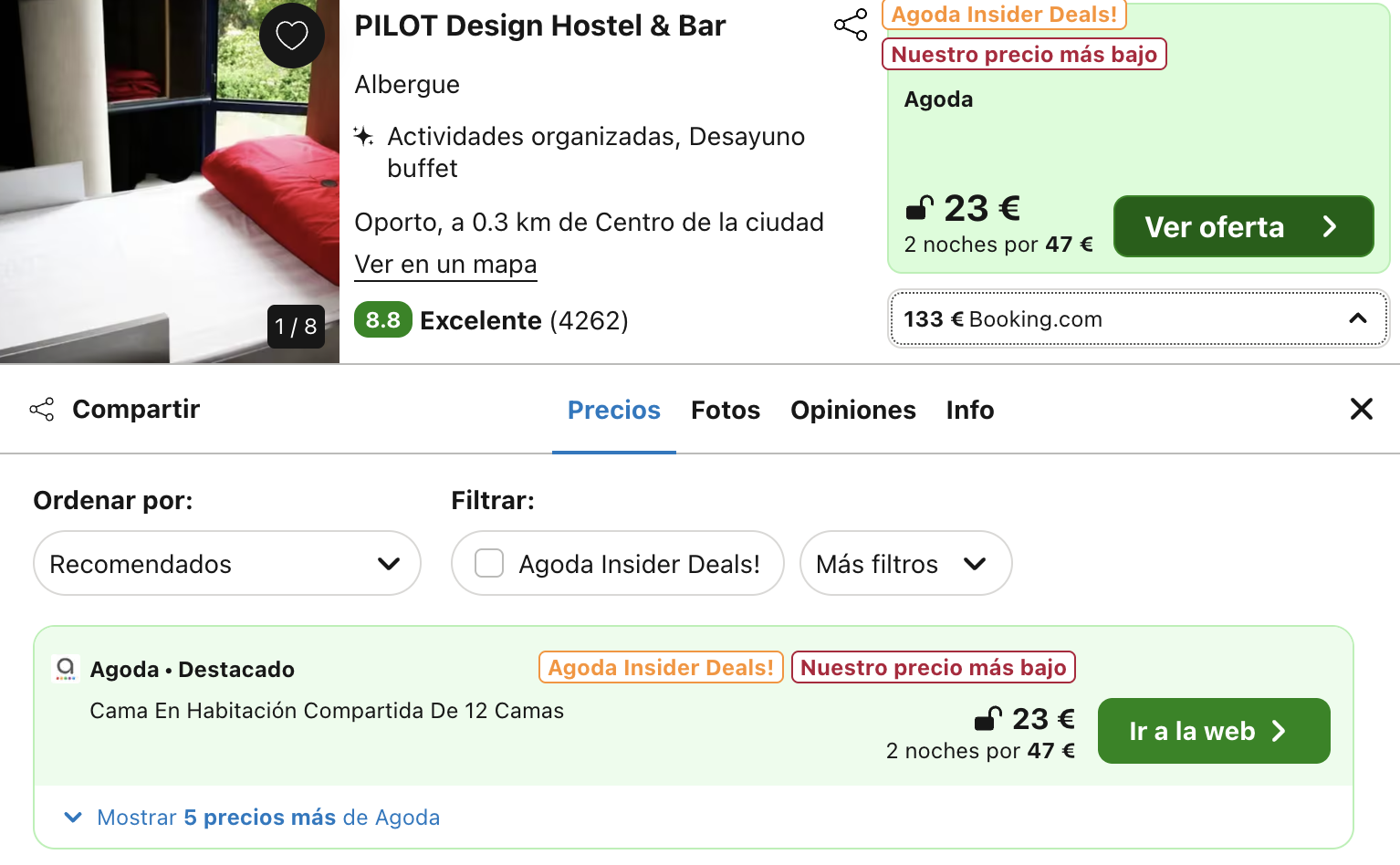Click the Ver oferta button
1400x865 pixels.
pyautogui.click(x=1243, y=226)
